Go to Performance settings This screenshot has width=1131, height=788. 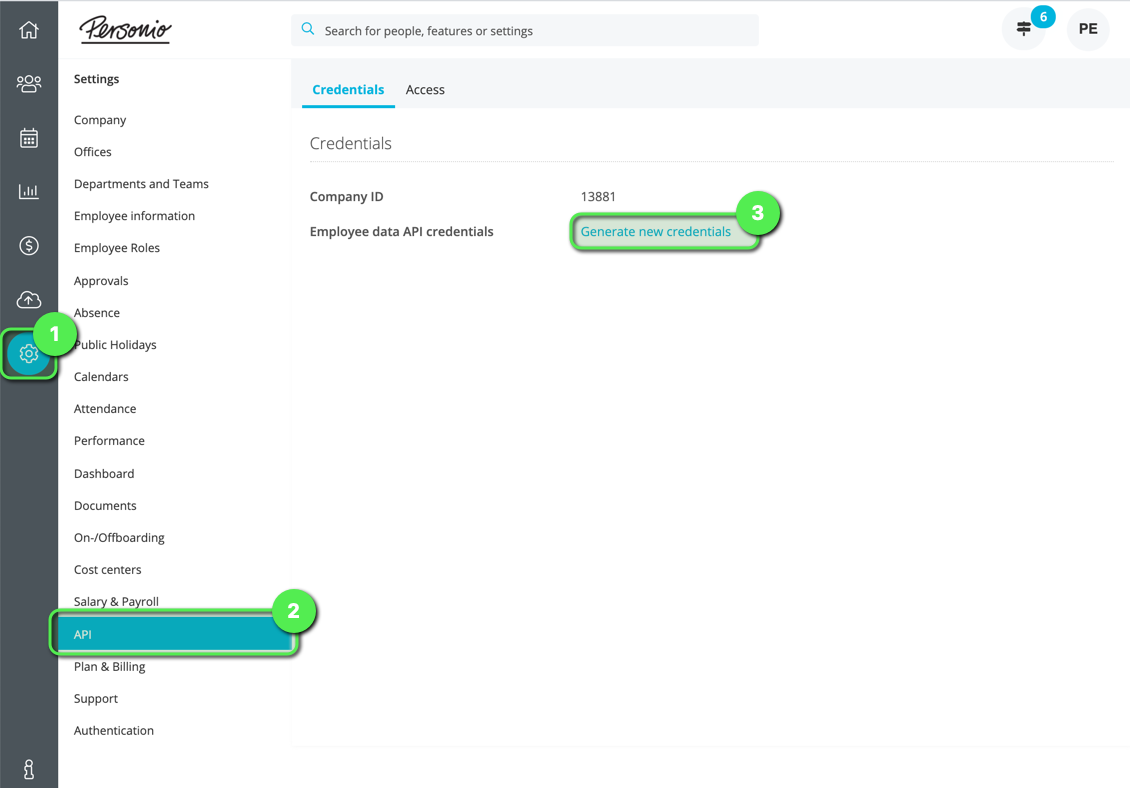109,441
